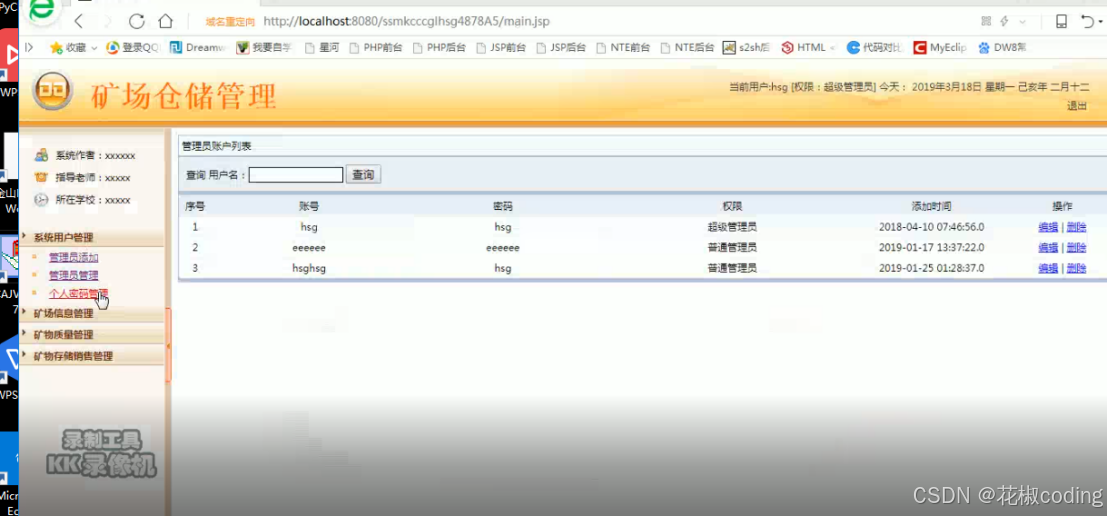Click the 域名重定向 label in address bar

[x=230, y=23]
